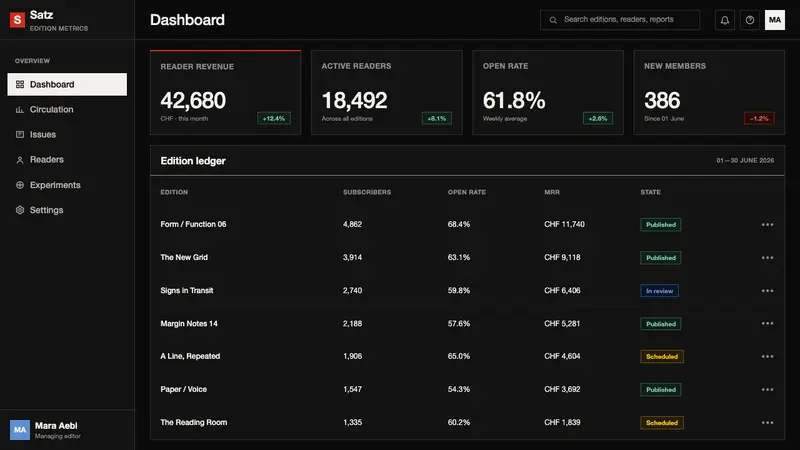Click the Open Rate column header

pos(467,192)
